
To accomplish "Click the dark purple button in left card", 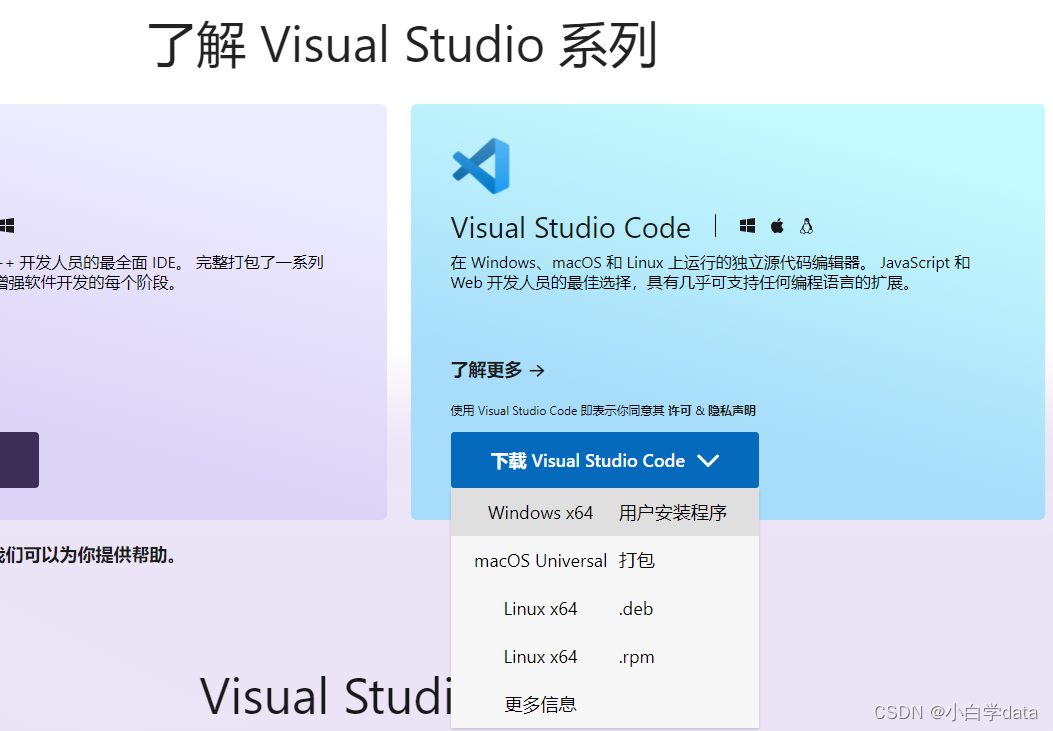I will (x=19, y=460).
